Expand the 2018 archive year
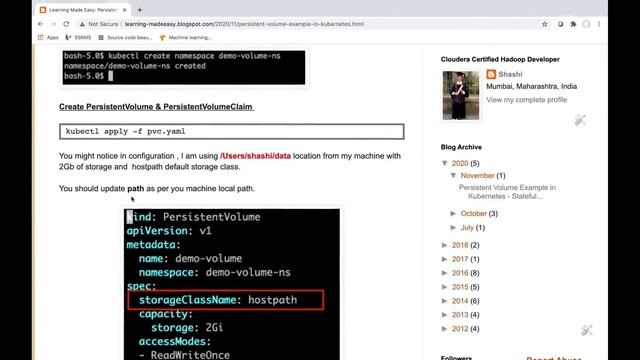This screenshot has height=360, width=640. pos(445,245)
